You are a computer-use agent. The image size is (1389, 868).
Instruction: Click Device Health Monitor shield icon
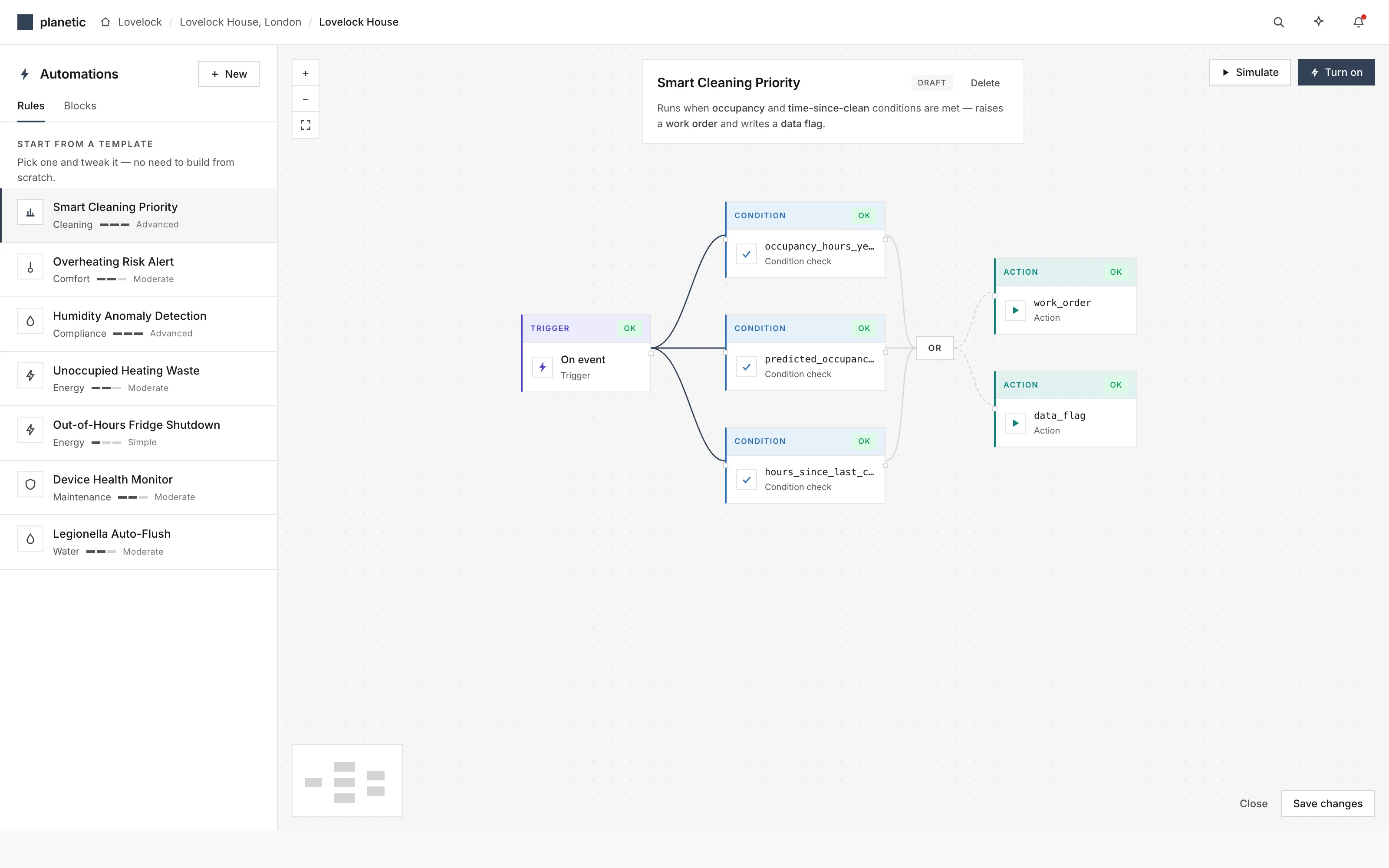click(30, 484)
